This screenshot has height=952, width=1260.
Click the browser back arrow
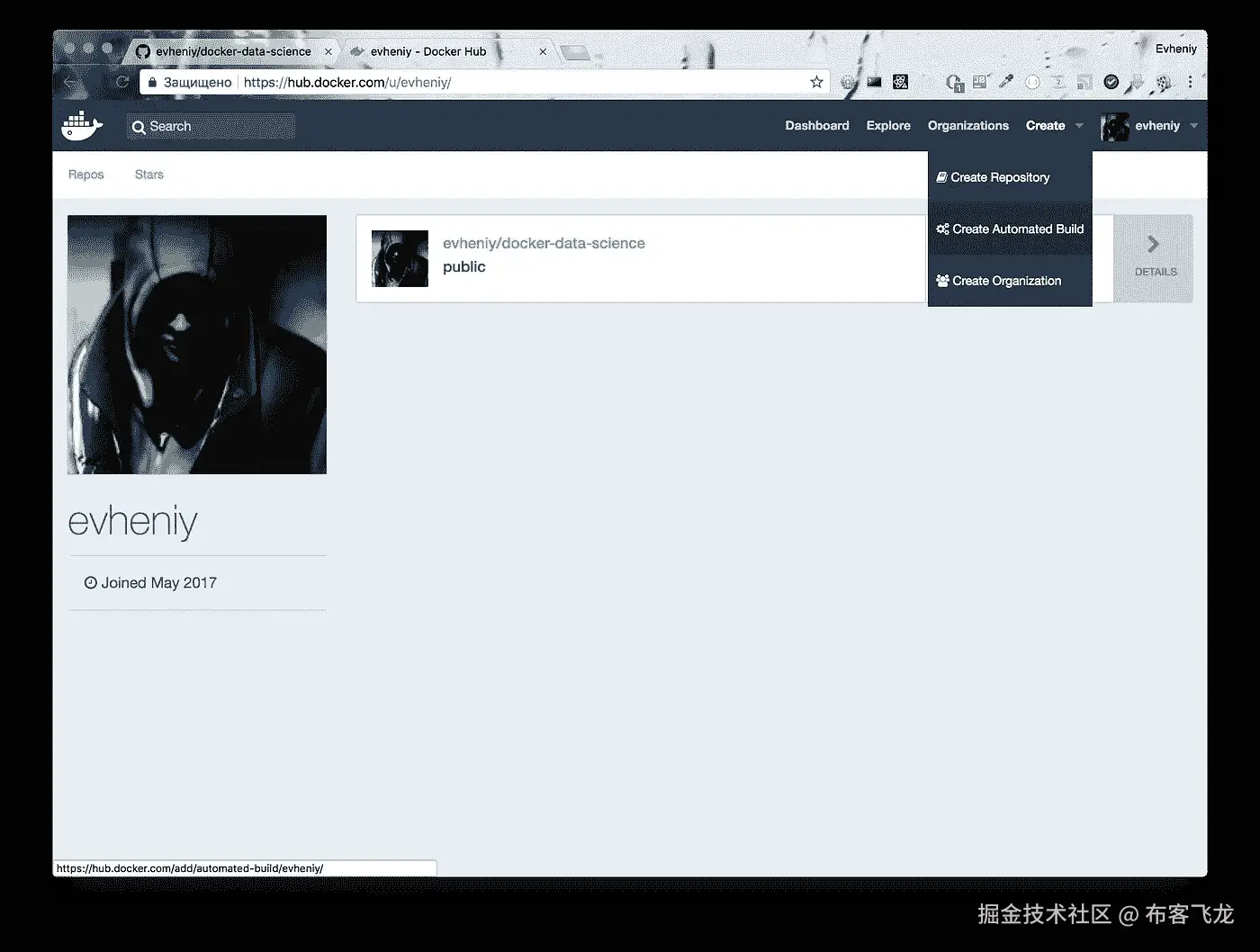70,82
